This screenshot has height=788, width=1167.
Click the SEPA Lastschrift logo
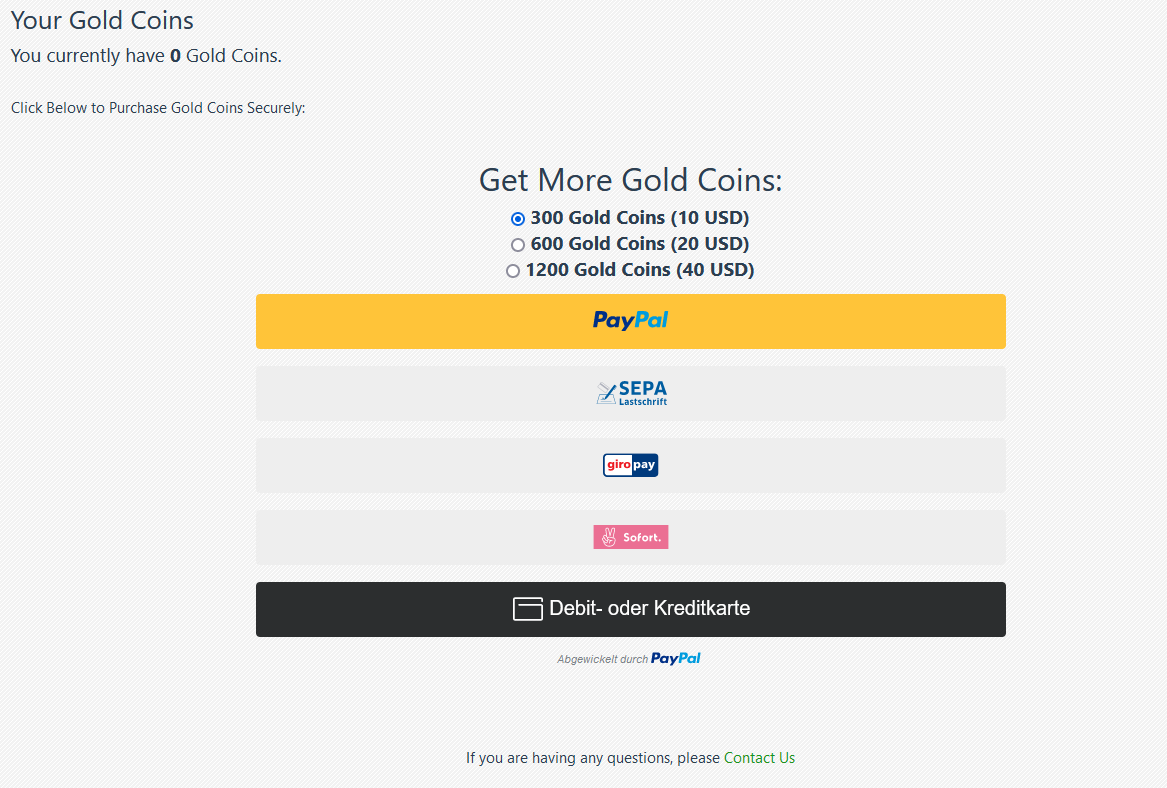[631, 393]
